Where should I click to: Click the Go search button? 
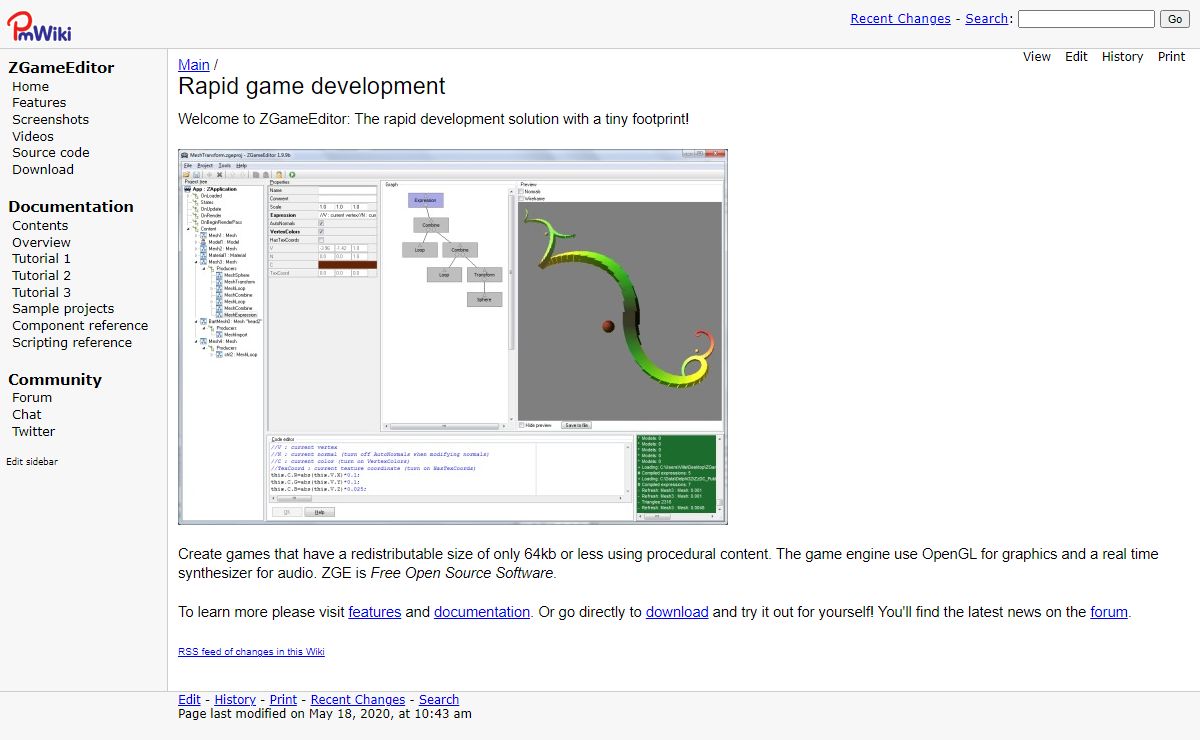point(1175,19)
